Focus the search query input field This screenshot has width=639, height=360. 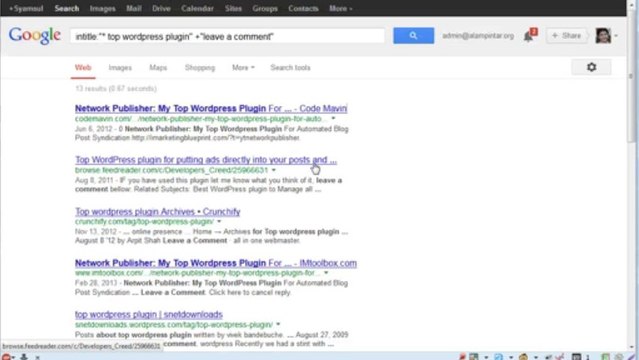tap(227, 36)
